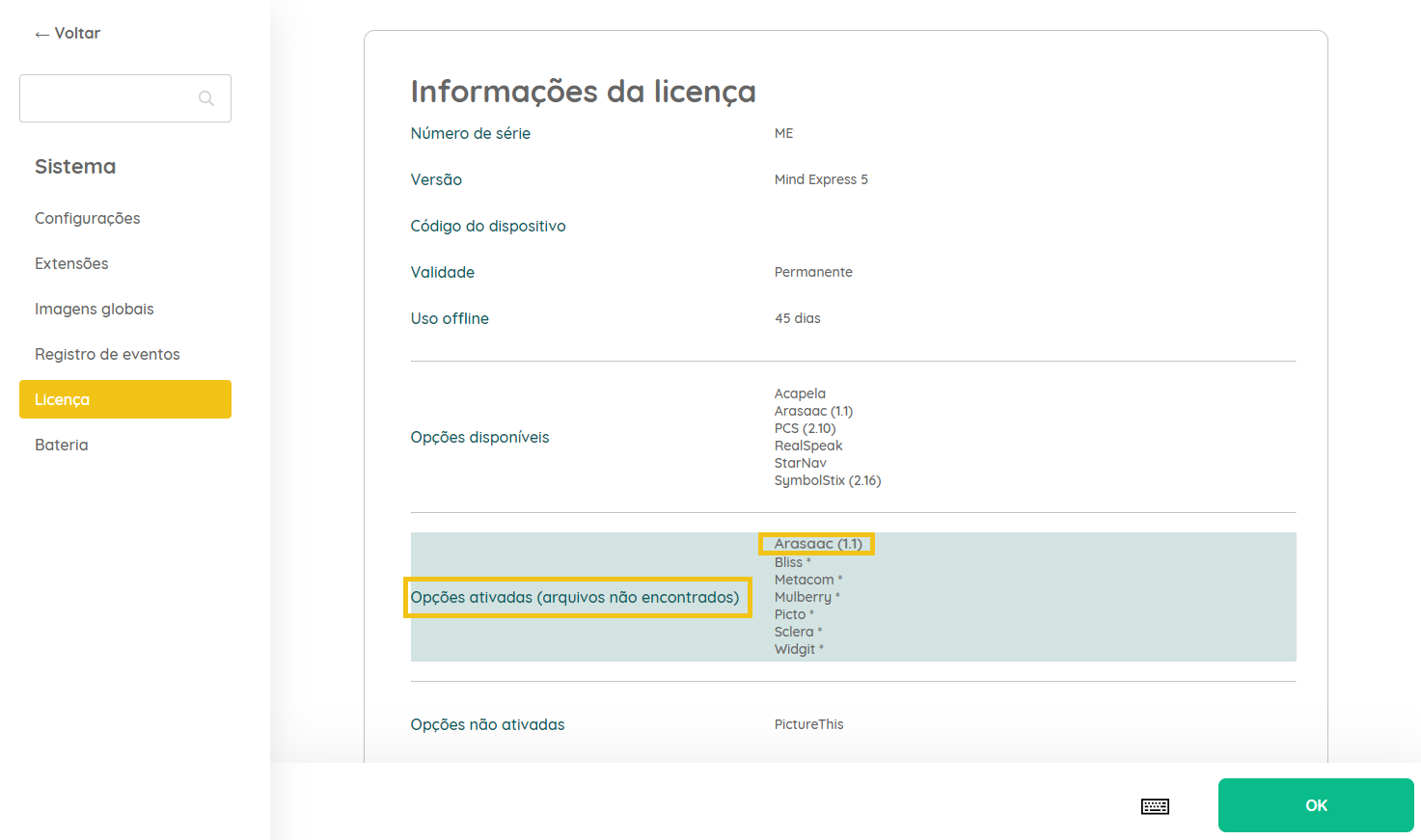Click PCS (2.10) entry

806,428
